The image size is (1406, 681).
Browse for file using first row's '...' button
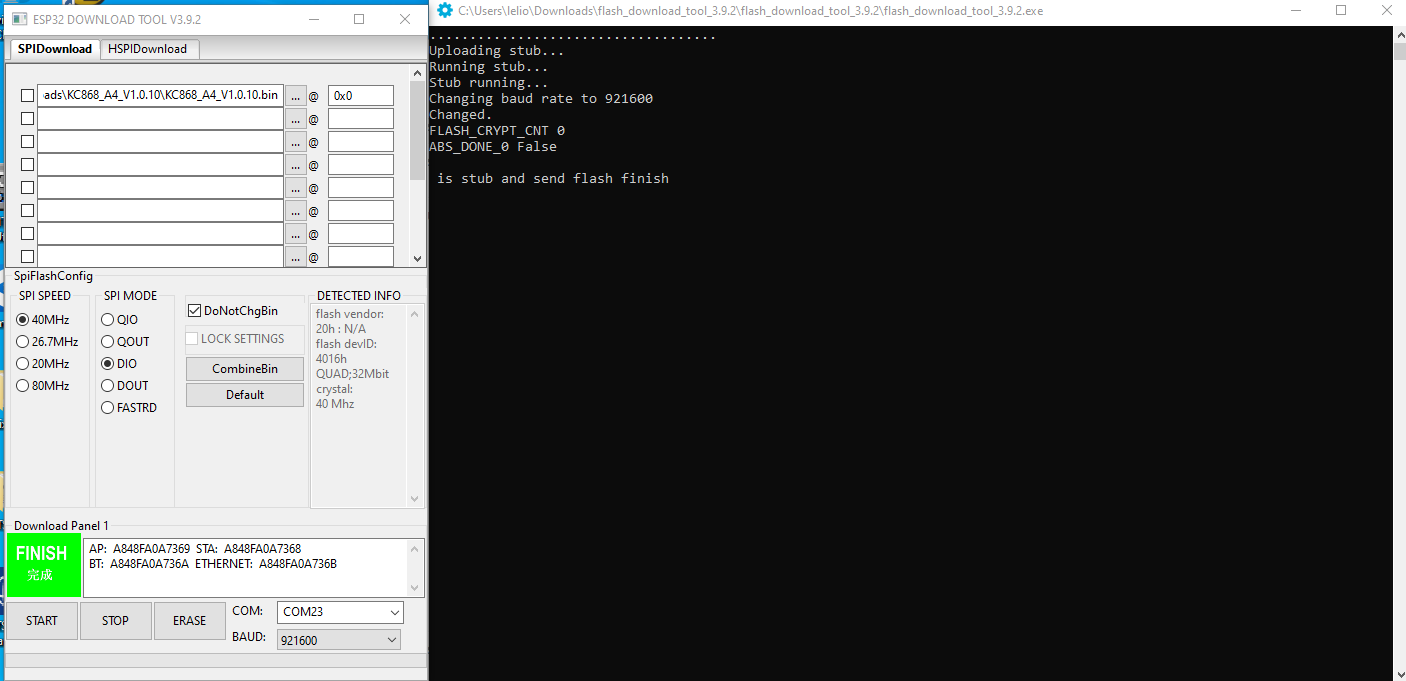tap(295, 96)
